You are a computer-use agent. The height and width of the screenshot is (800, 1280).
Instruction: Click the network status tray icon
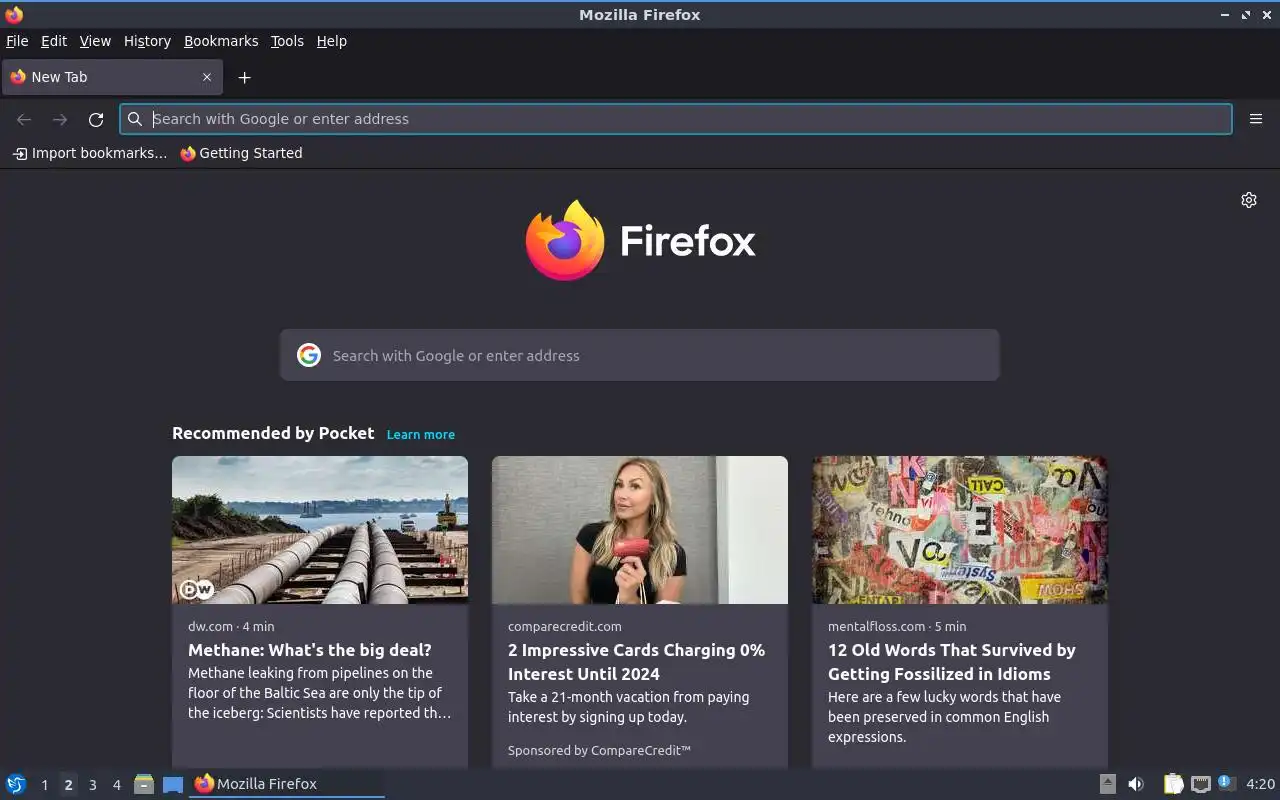(1201, 784)
